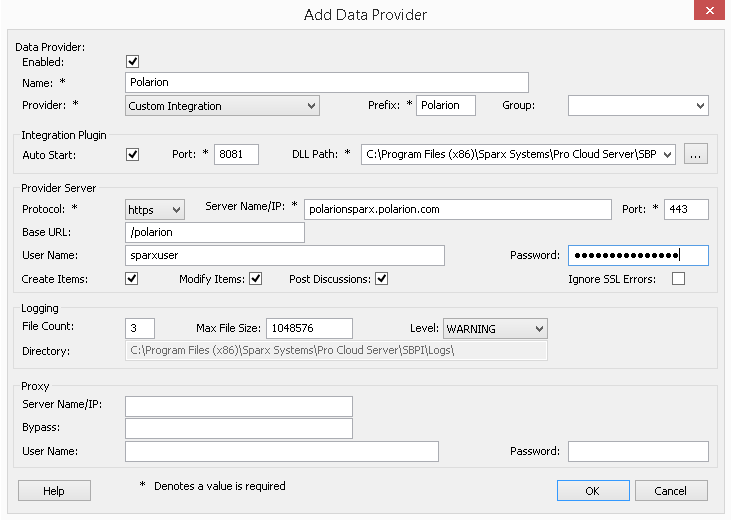The image size is (731, 520).
Task: Toggle the Auto Start checkbox
Action: [132, 154]
